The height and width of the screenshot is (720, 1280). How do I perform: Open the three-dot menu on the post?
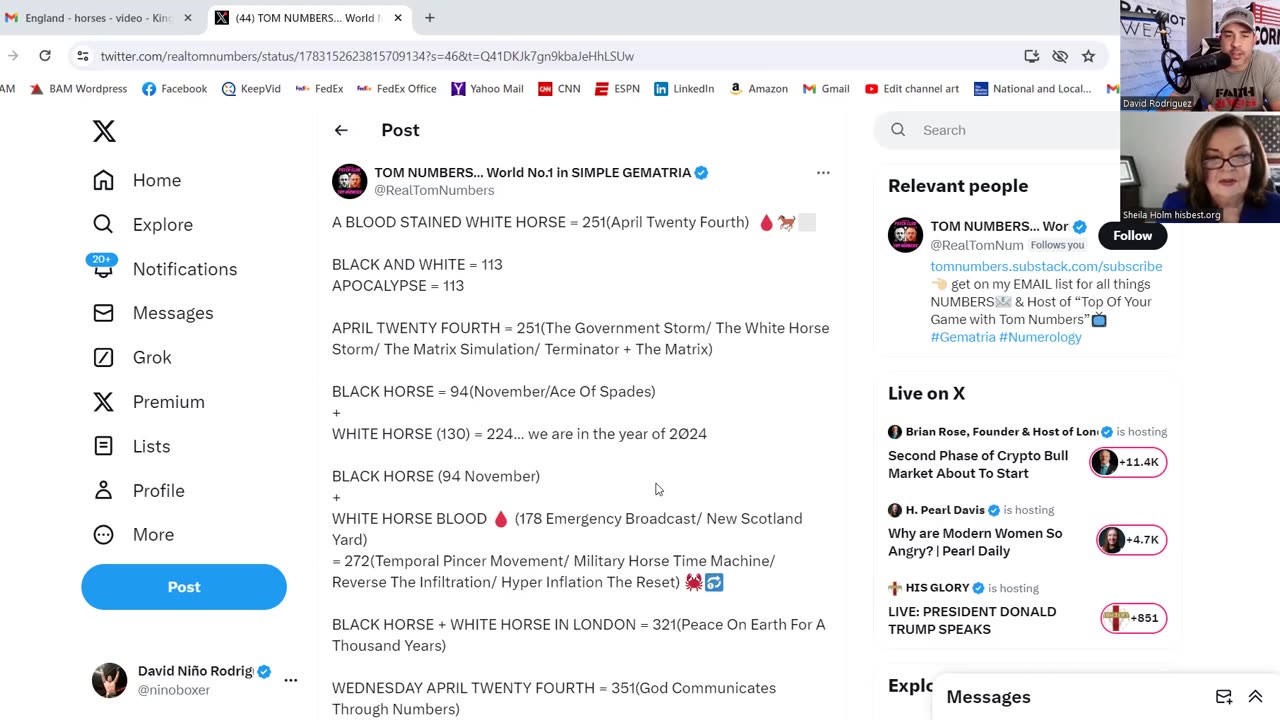(823, 173)
